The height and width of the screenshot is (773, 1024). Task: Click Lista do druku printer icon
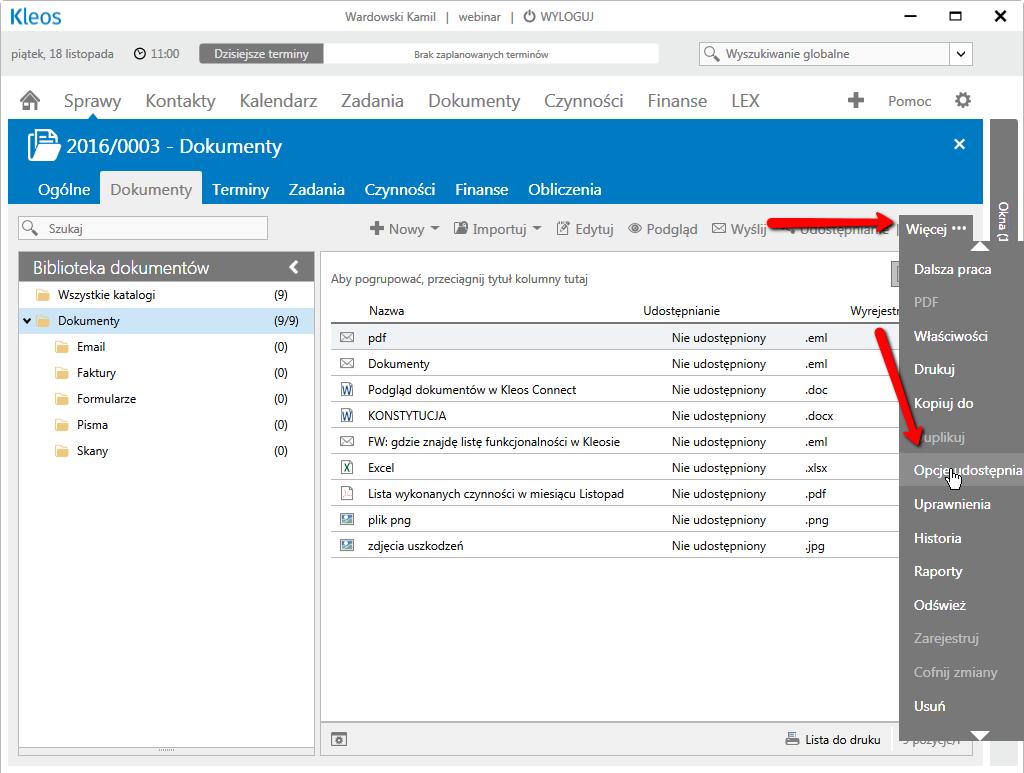click(792, 739)
